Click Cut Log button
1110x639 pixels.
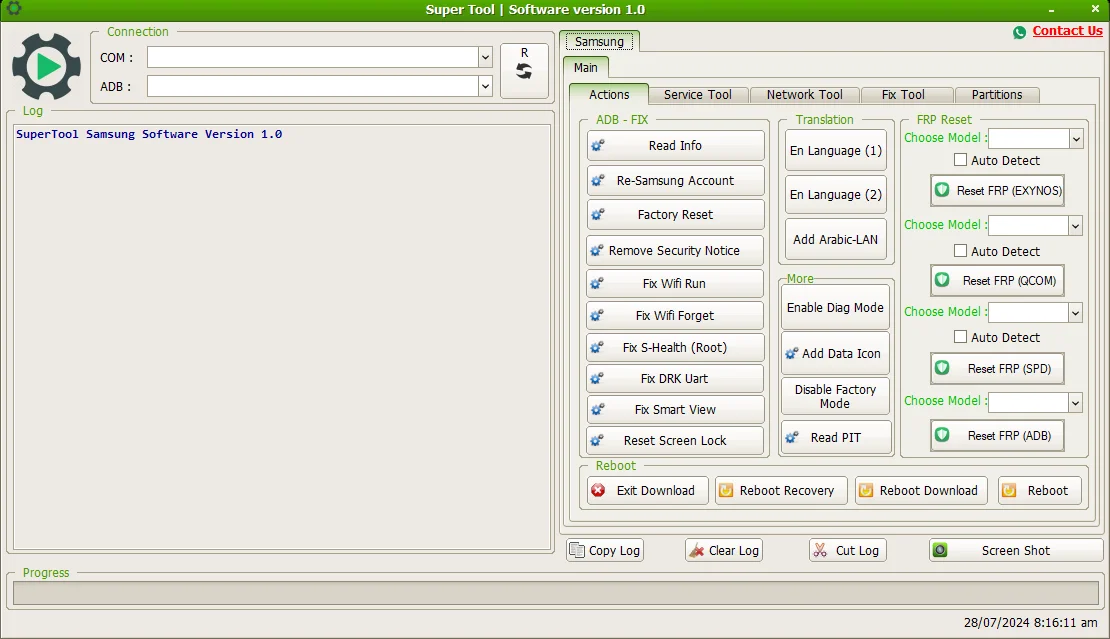(x=847, y=550)
